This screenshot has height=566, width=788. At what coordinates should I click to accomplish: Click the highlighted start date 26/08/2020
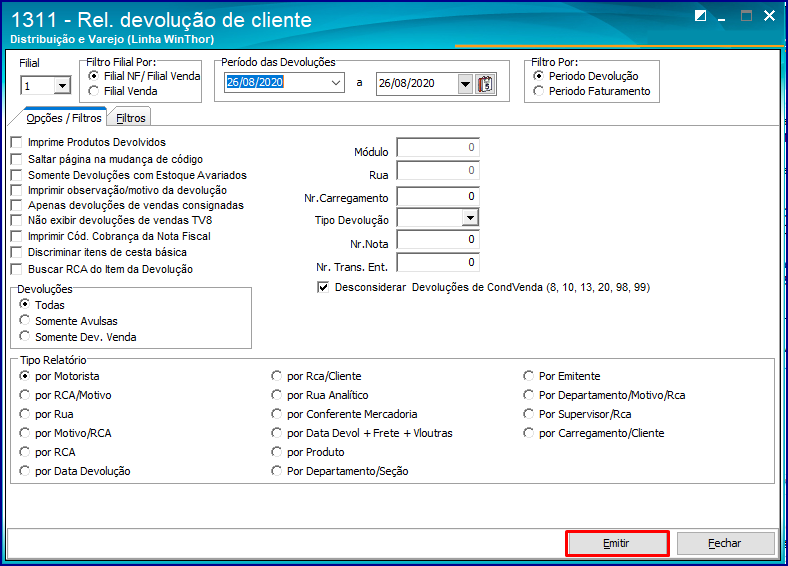tap(255, 82)
